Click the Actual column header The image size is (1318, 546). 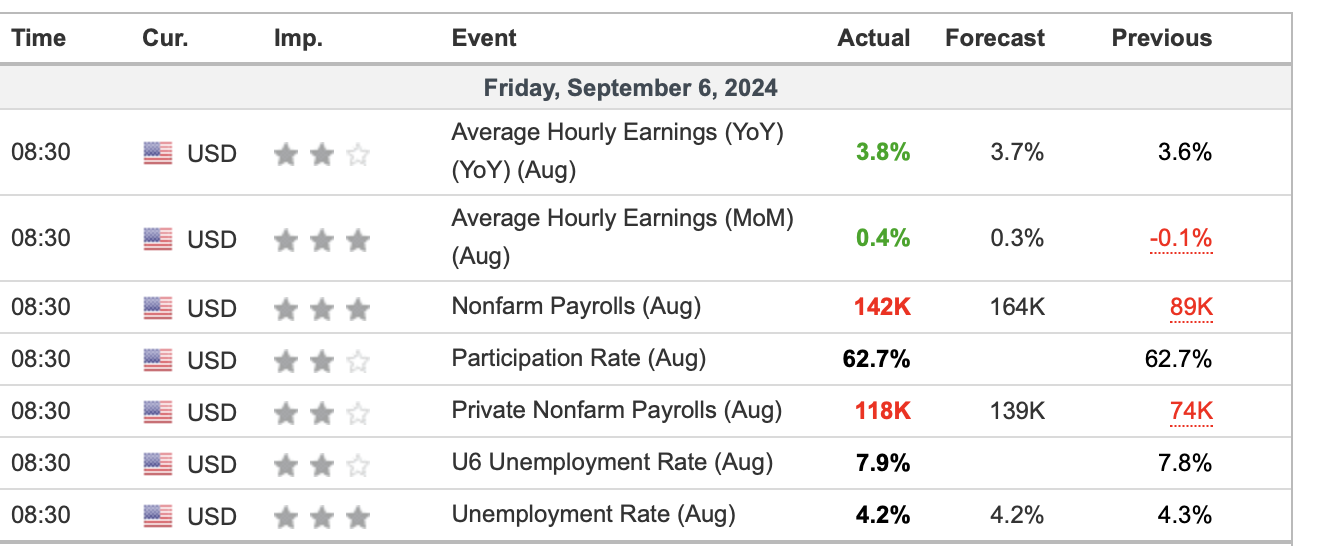(x=873, y=38)
